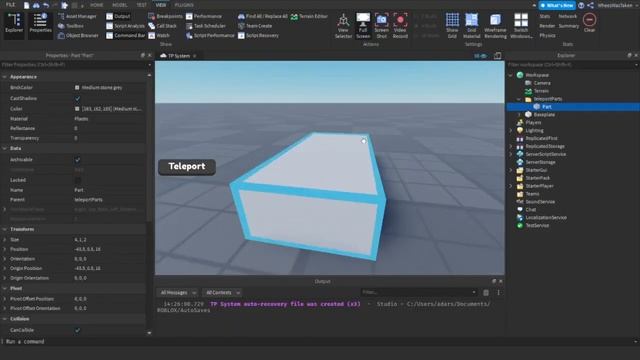Expand the Size property
Viewport: 640px width, 360px height.
[4, 240]
